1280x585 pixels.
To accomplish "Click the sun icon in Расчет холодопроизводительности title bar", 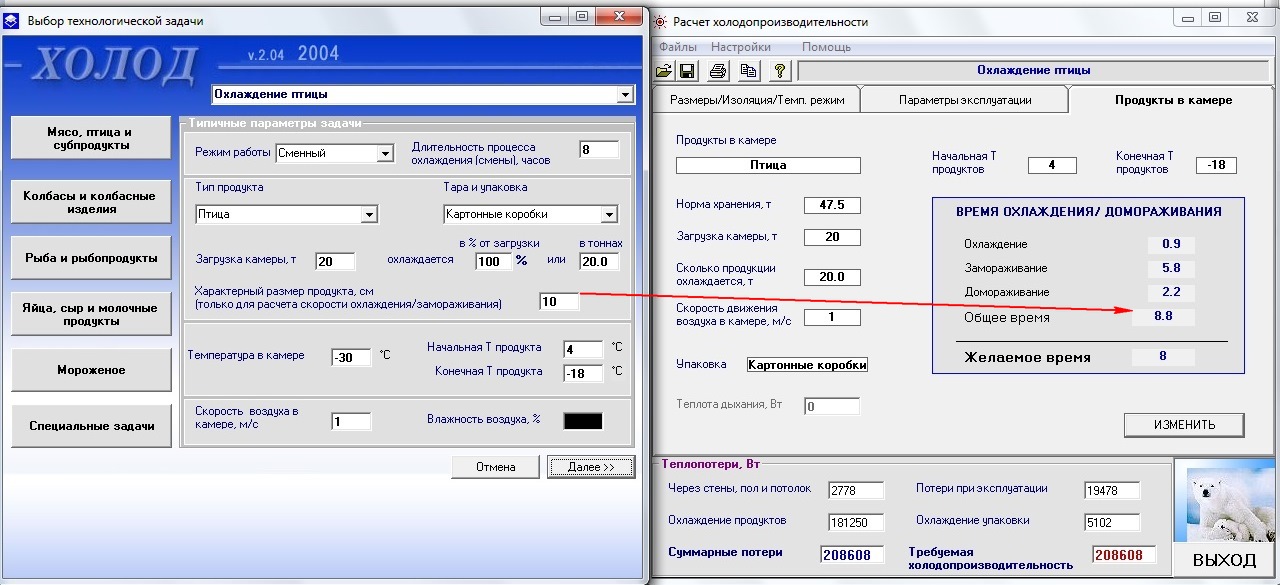I will pos(659,21).
